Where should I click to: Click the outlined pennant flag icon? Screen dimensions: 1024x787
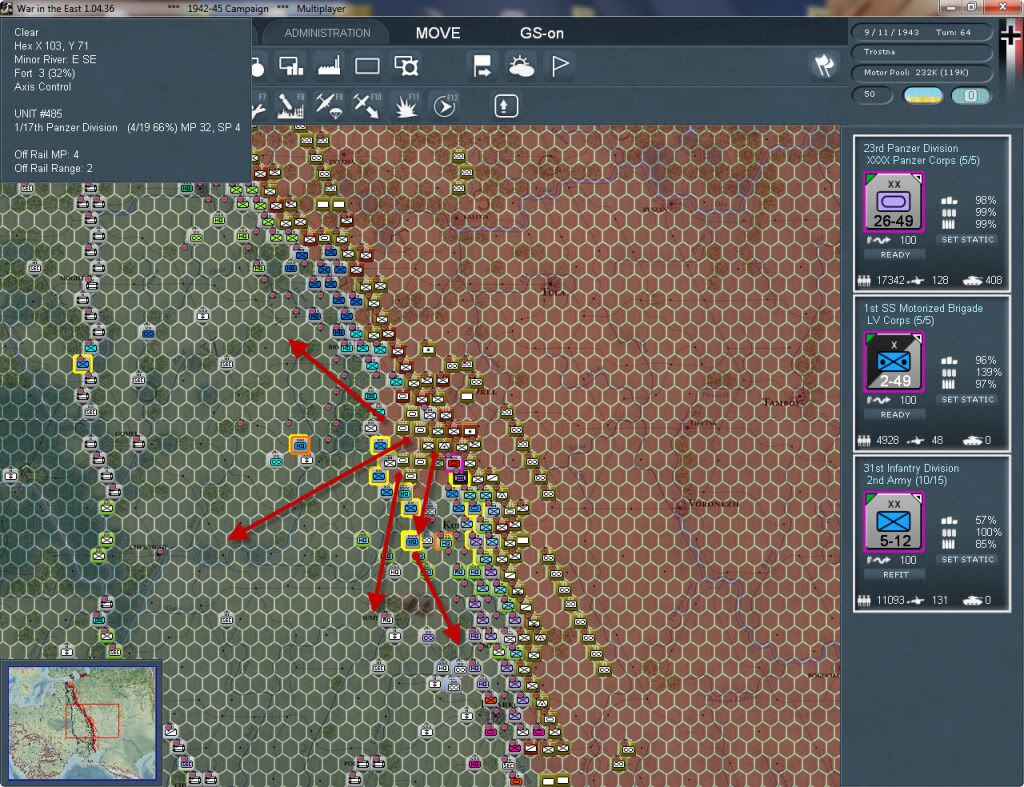pos(560,66)
